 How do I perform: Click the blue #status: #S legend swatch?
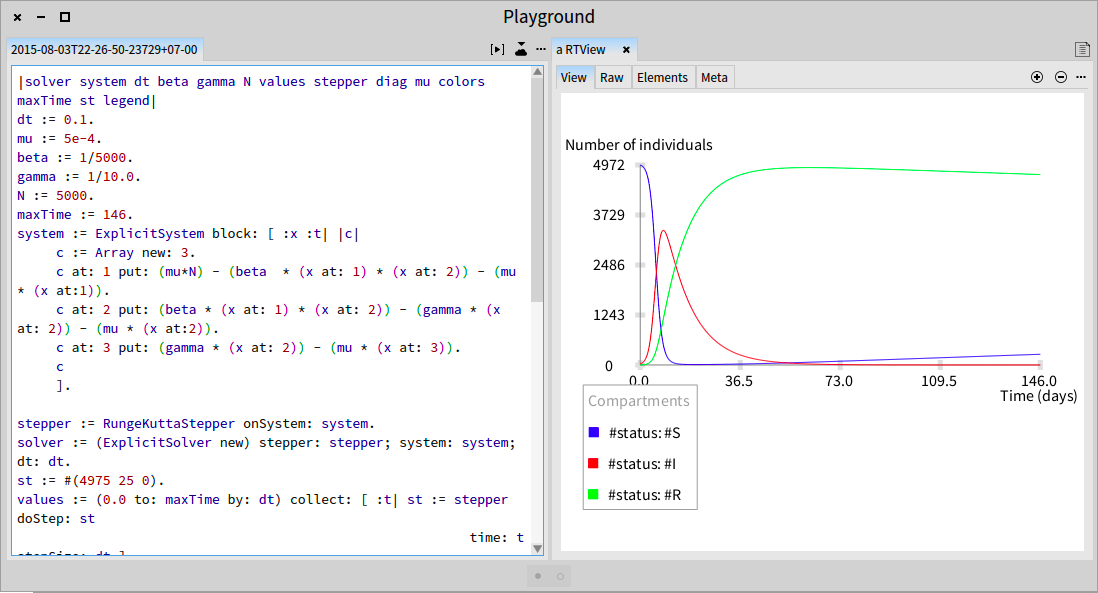pyautogui.click(x=594, y=433)
